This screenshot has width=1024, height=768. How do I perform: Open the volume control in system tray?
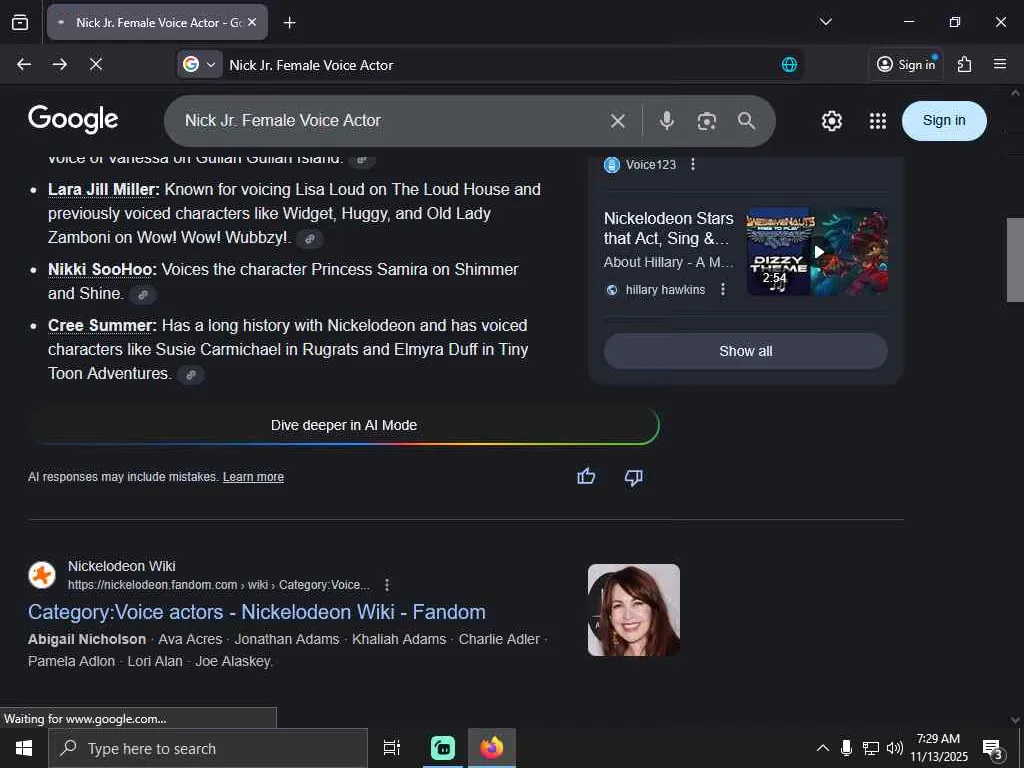coord(895,748)
